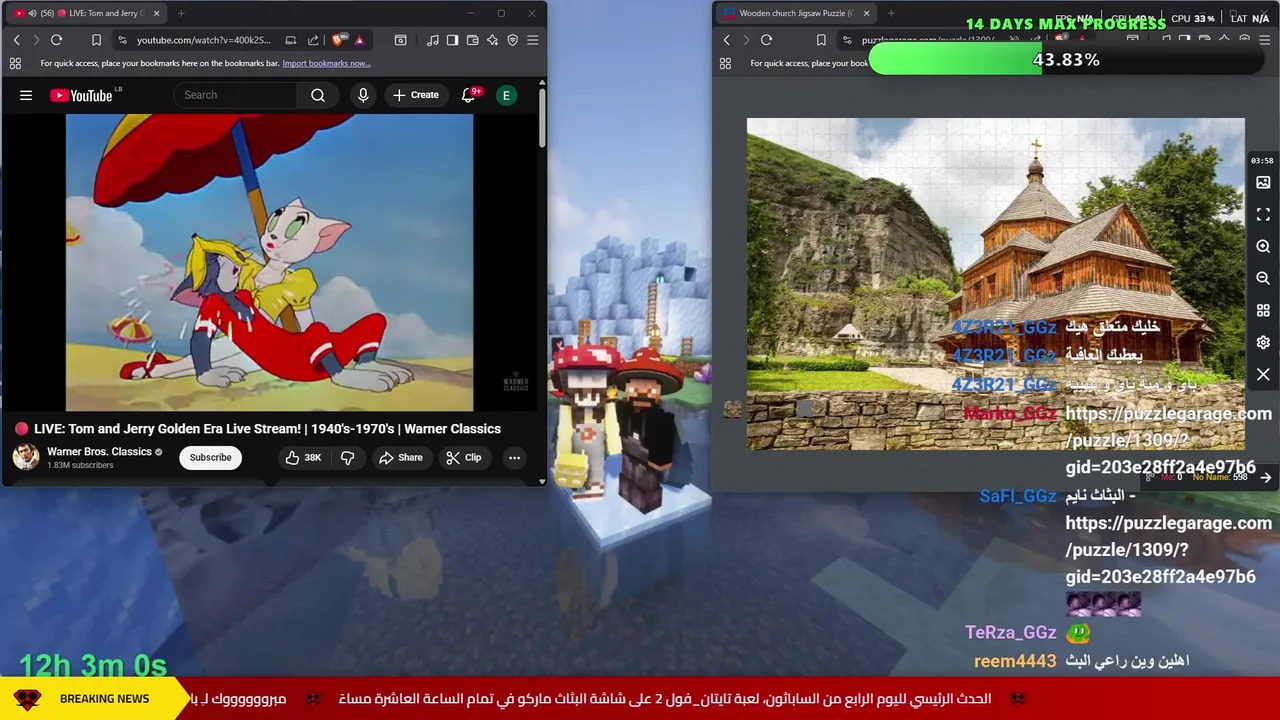
Task: Open the music playlist icon in browser toolbar
Action: 432,40
